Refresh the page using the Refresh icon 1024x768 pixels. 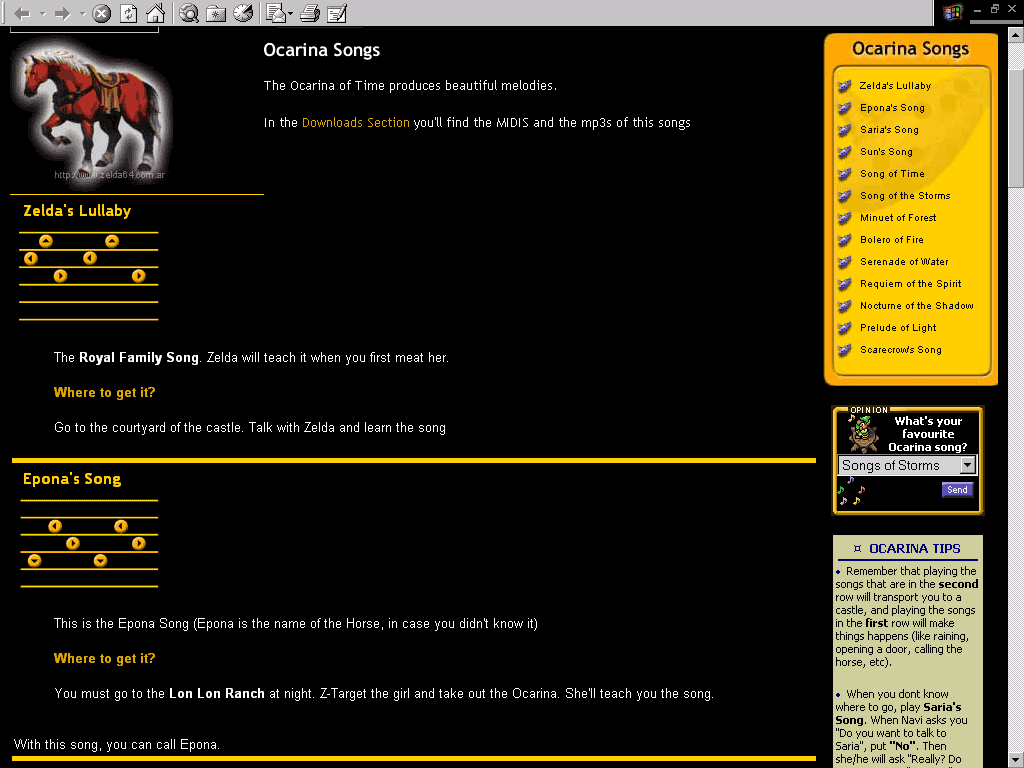tap(128, 13)
